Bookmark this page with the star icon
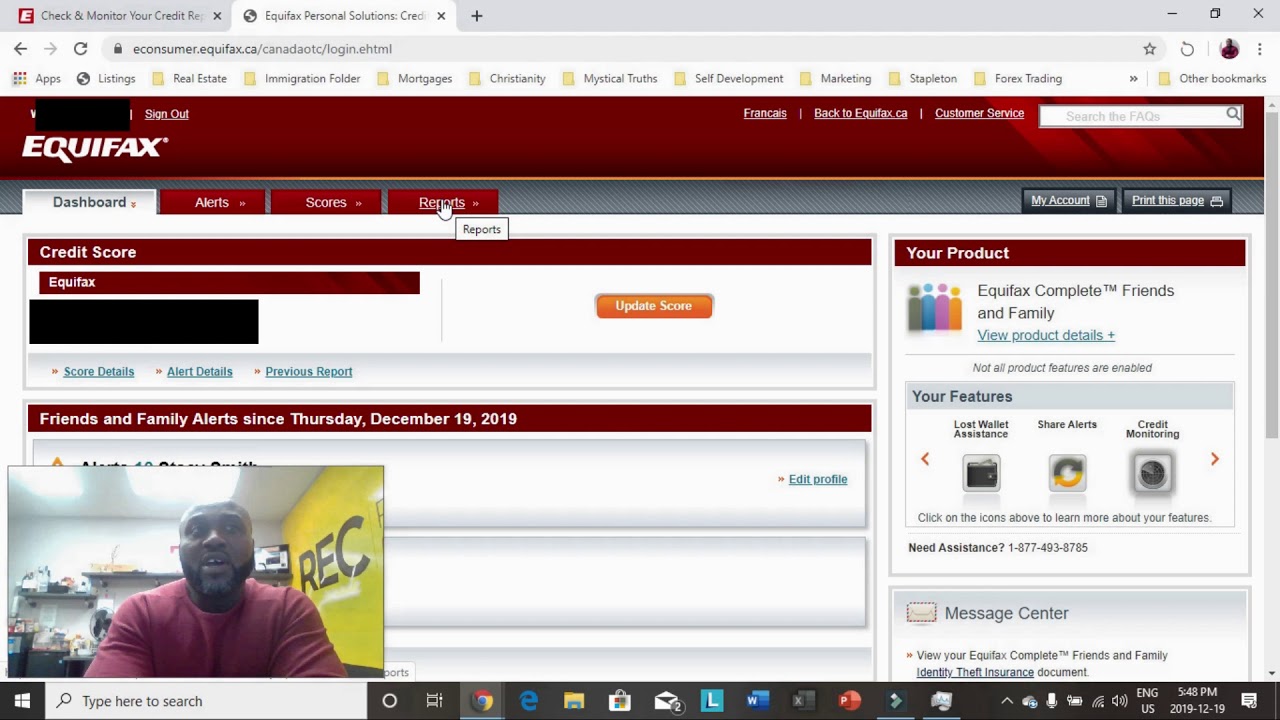 (x=1150, y=48)
